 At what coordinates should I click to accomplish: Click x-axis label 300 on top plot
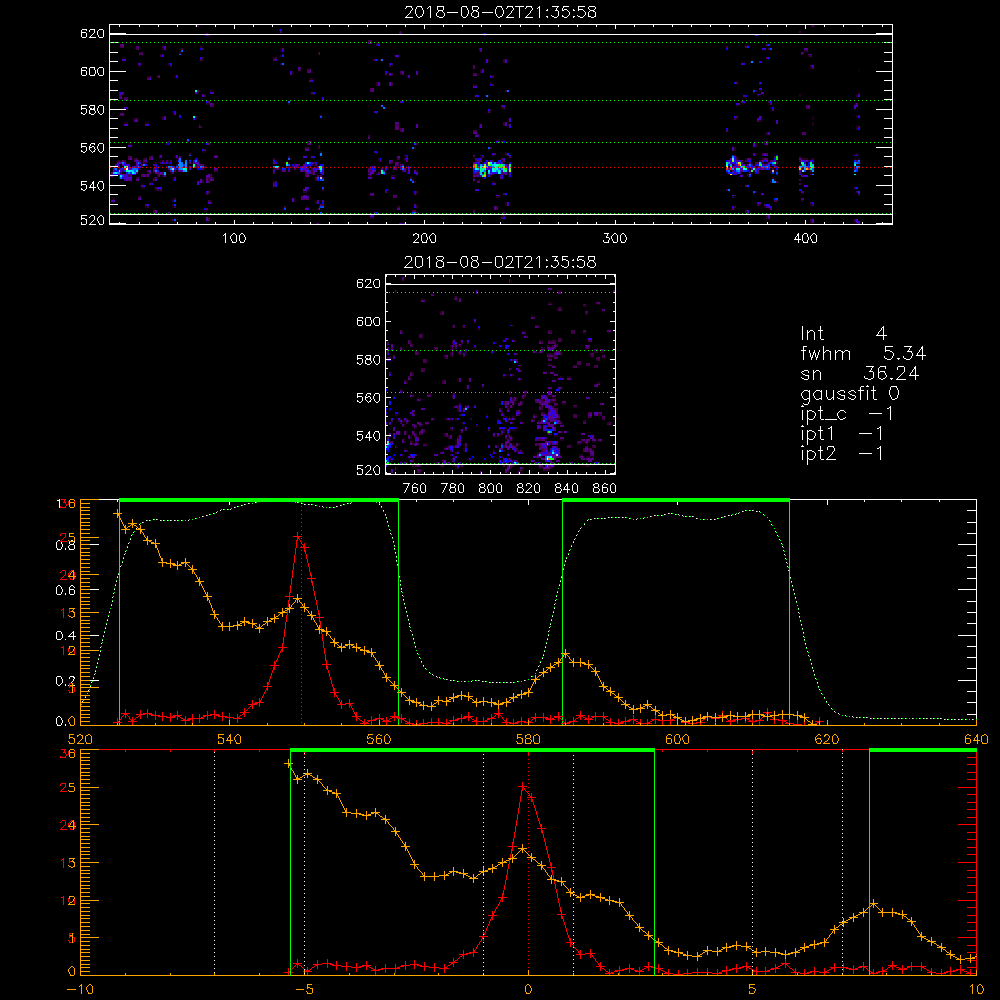pyautogui.click(x=615, y=239)
